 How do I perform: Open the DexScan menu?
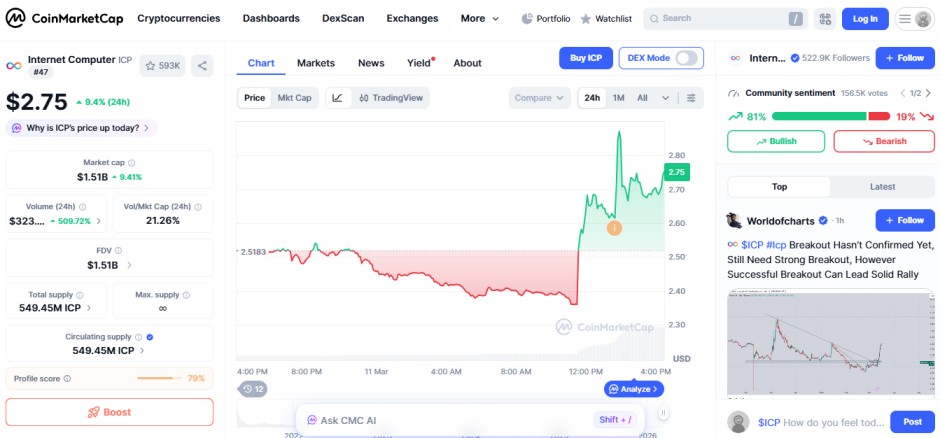(343, 19)
